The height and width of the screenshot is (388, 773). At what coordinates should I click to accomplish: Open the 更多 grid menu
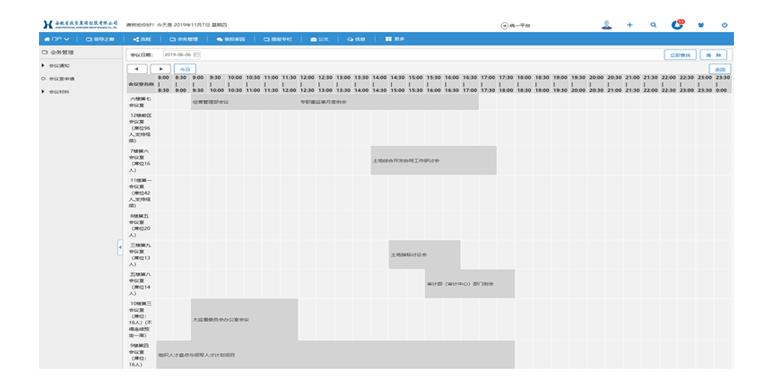(x=395, y=39)
